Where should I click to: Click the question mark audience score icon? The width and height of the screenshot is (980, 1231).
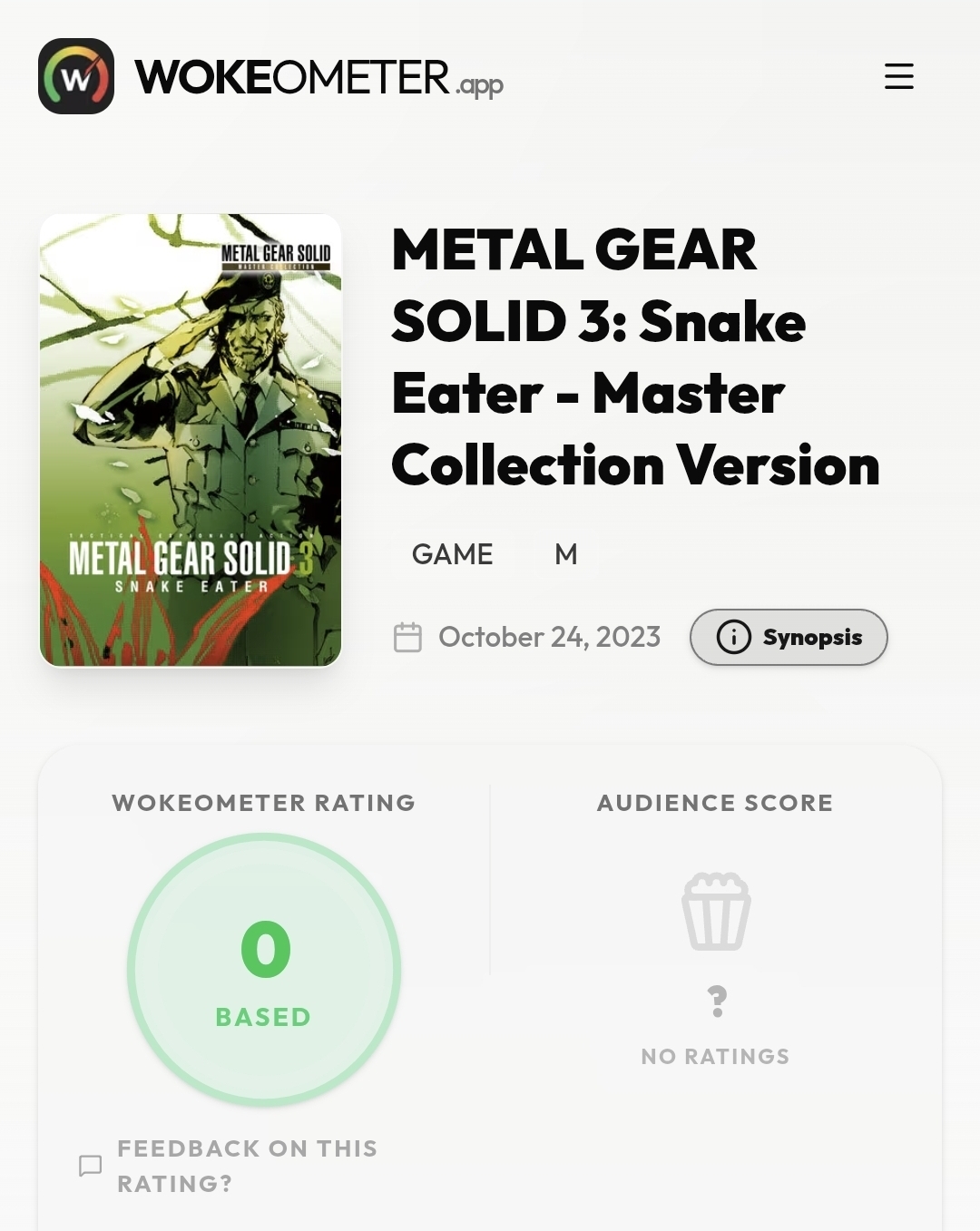point(717,1001)
